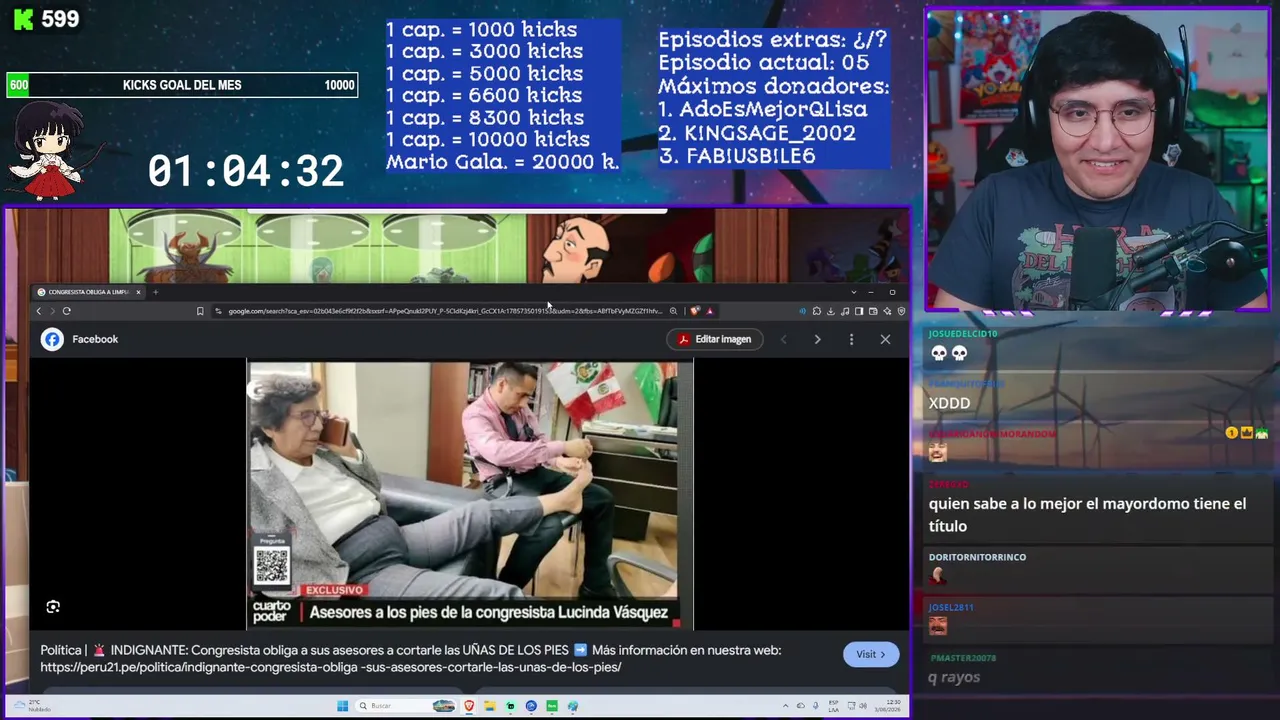Click the google.com address bar URL
The height and width of the screenshot is (720, 1280).
[445, 311]
